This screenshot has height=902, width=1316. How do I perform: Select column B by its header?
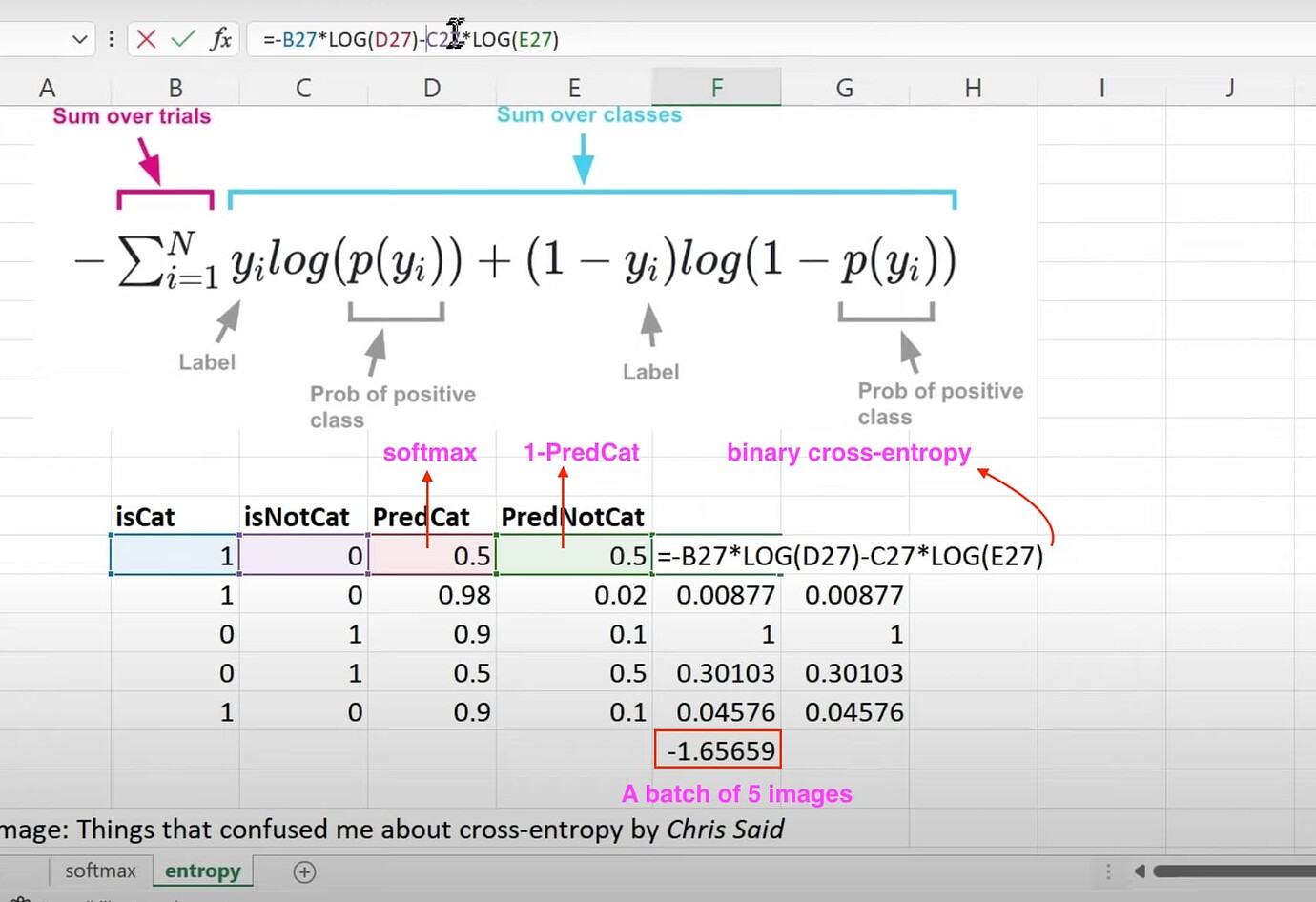point(175,87)
